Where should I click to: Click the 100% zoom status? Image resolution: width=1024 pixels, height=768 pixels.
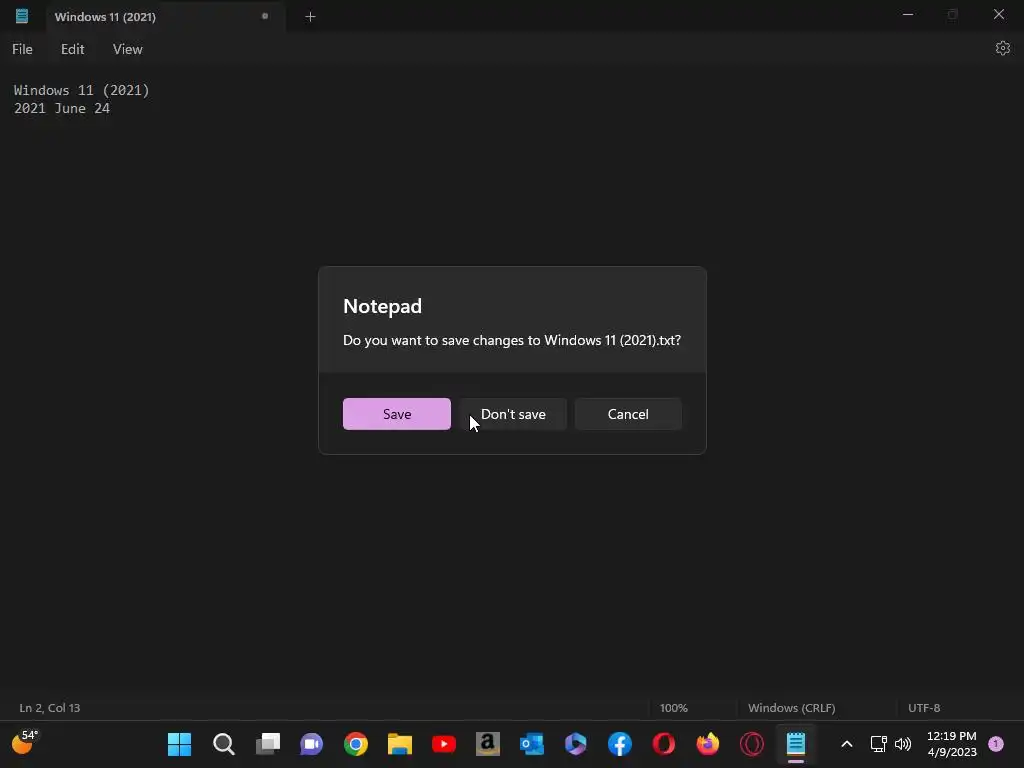673,708
